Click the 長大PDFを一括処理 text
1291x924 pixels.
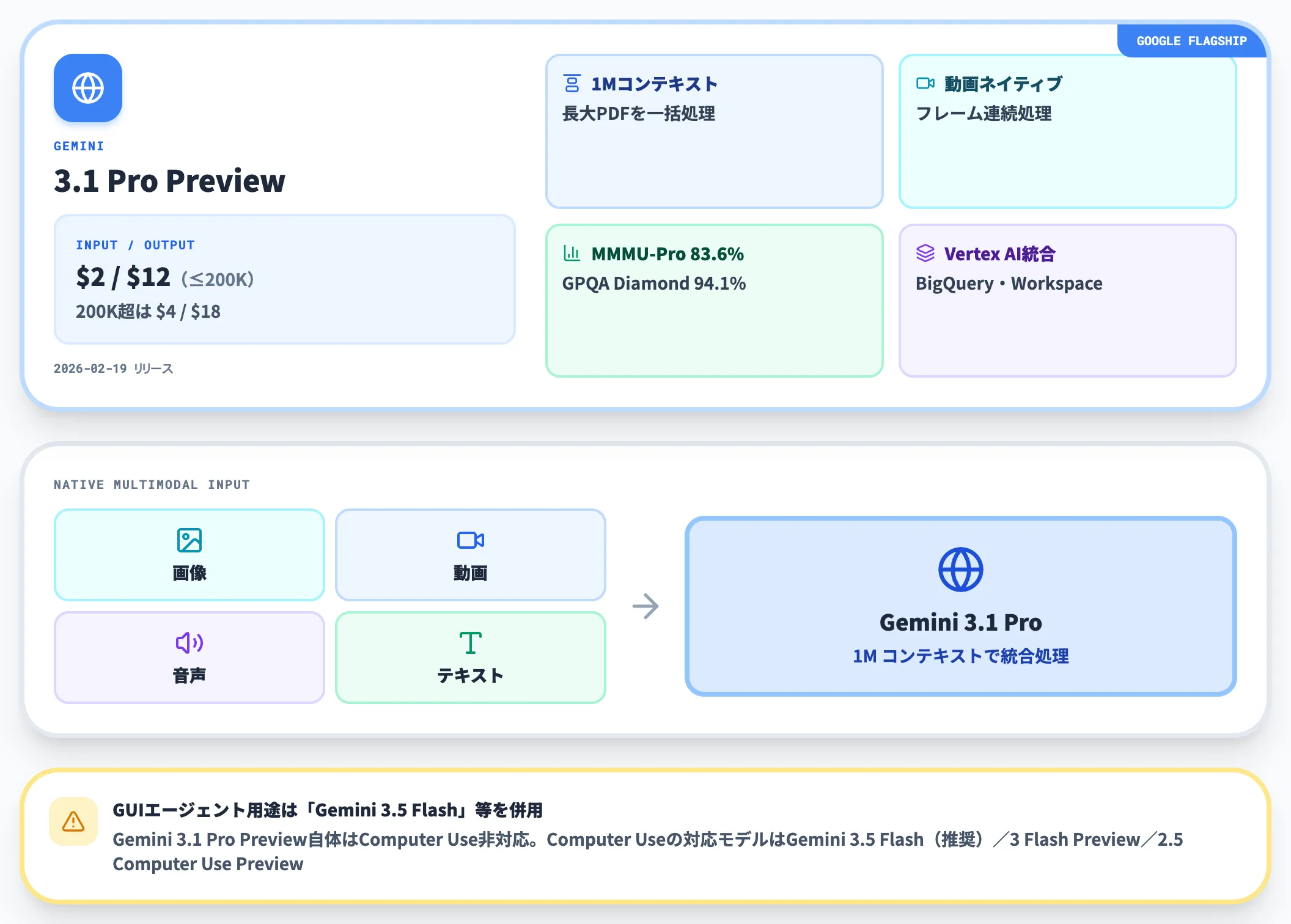tap(639, 114)
